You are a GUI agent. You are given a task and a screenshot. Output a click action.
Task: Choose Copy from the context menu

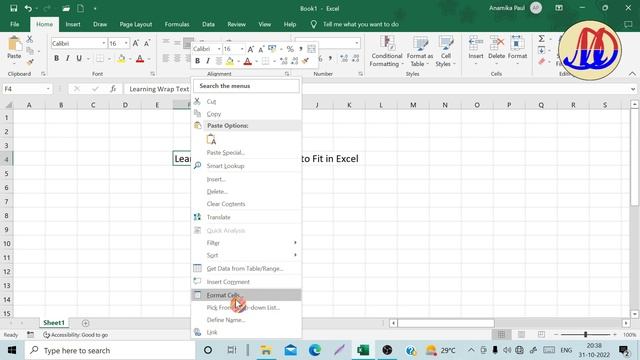click(246, 114)
